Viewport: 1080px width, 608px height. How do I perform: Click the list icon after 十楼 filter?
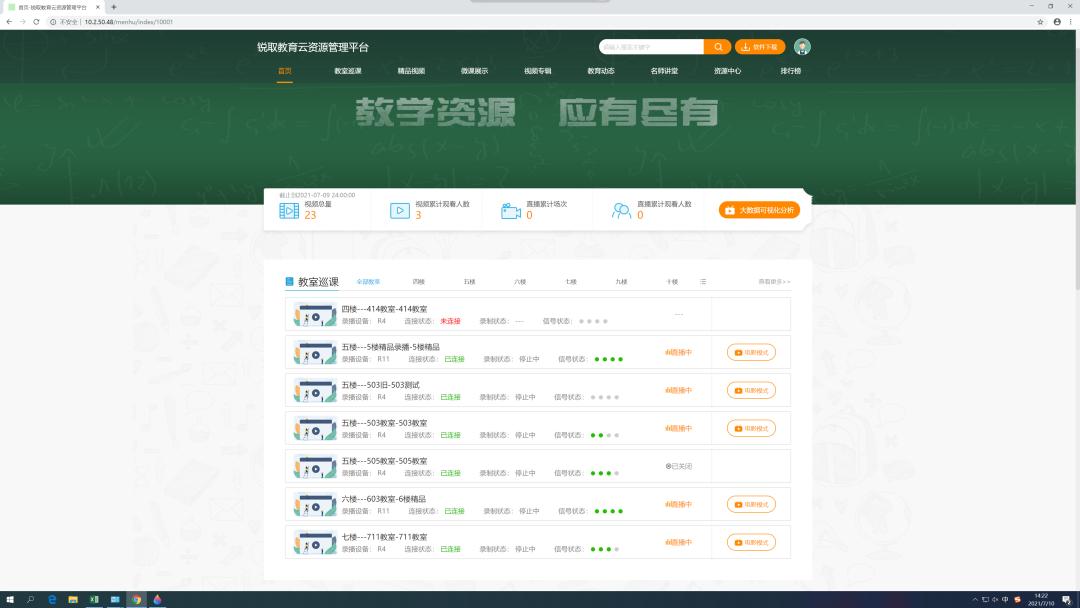point(703,282)
